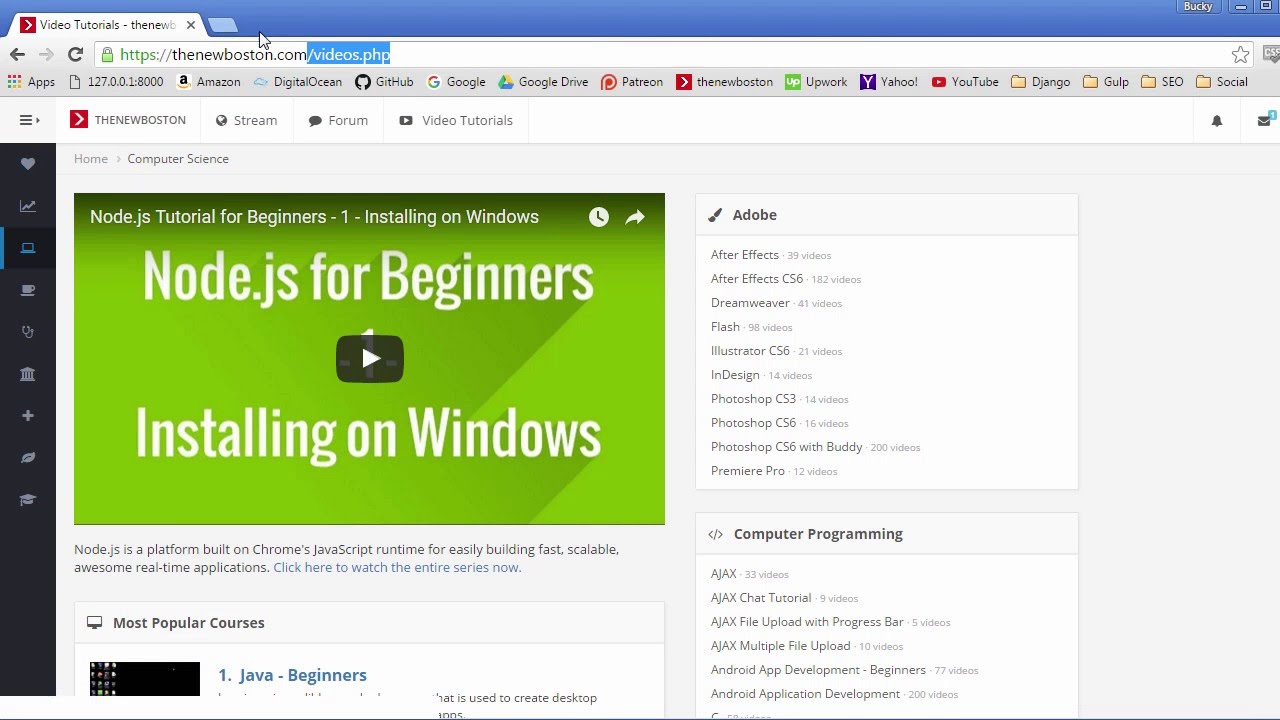Viewport: 1280px width, 720px height.
Task: Open the leaf icon in left sidebar
Action: tap(28, 458)
